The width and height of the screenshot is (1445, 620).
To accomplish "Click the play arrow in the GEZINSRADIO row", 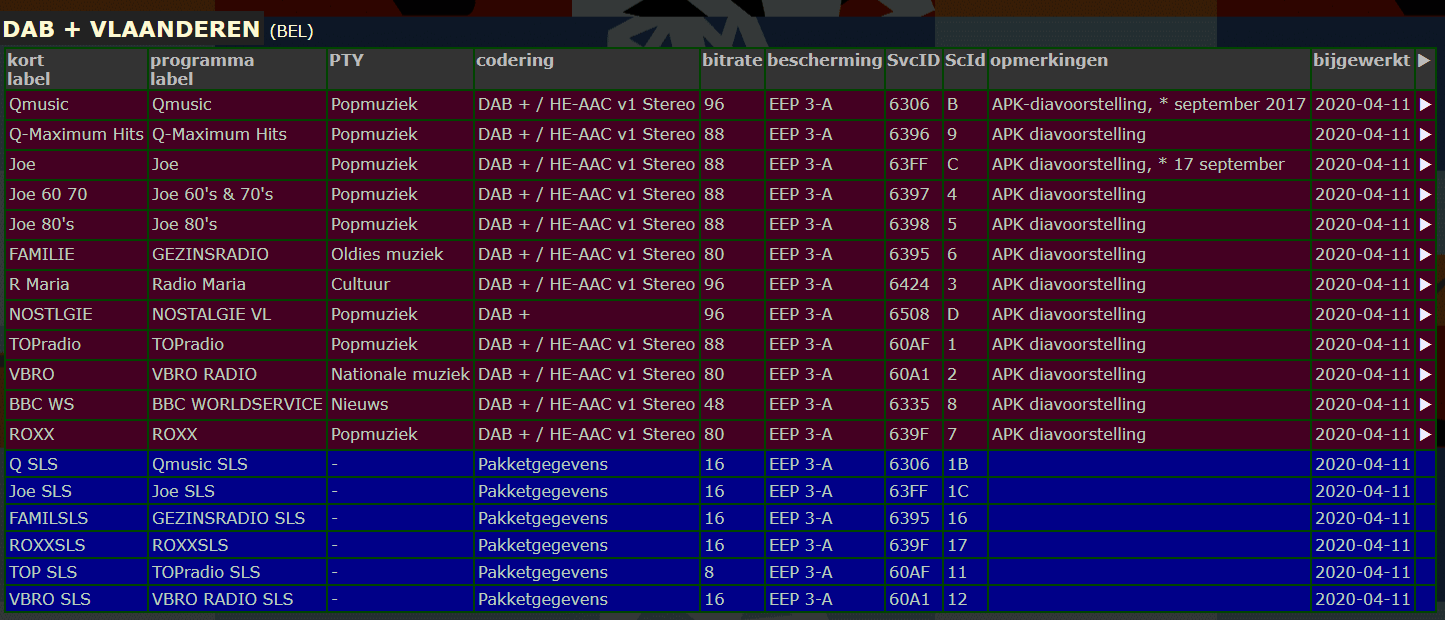I will [1425, 254].
